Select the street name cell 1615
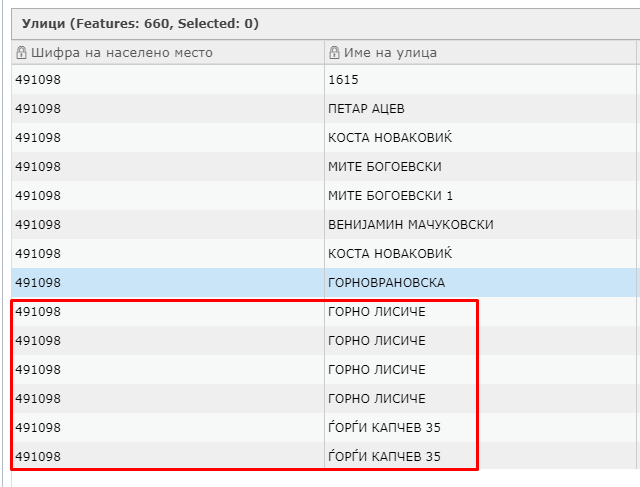Image resolution: width=640 pixels, height=487 pixels. [343, 80]
